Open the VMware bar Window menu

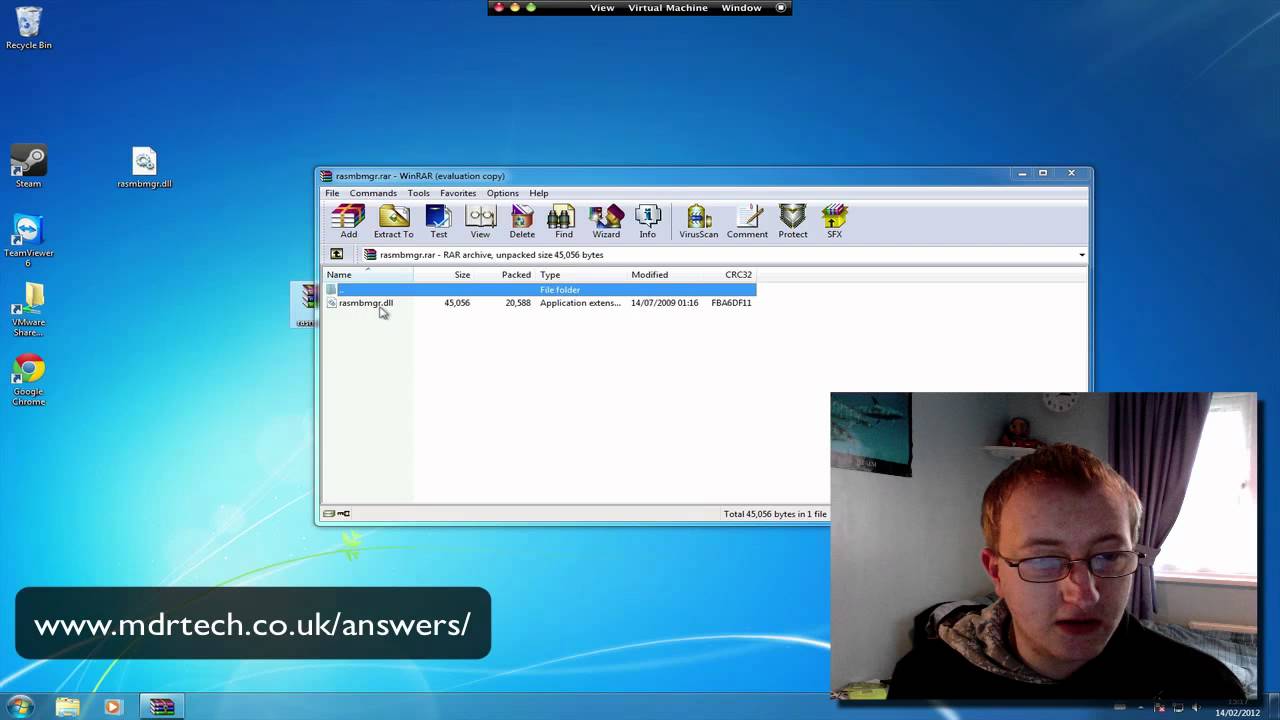point(741,8)
